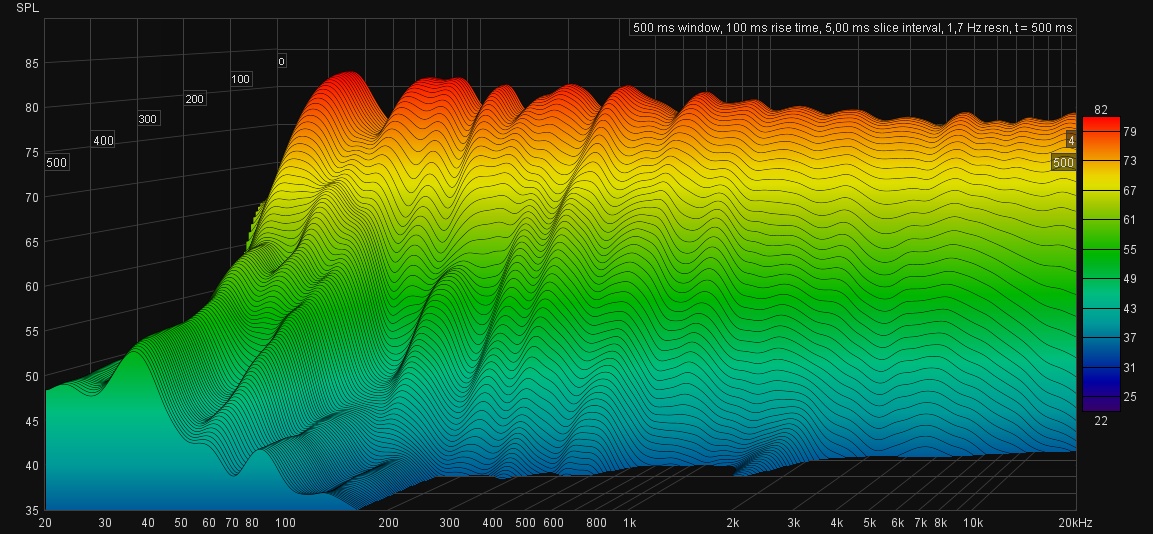Select the 200 ms time axis label

pos(194,99)
